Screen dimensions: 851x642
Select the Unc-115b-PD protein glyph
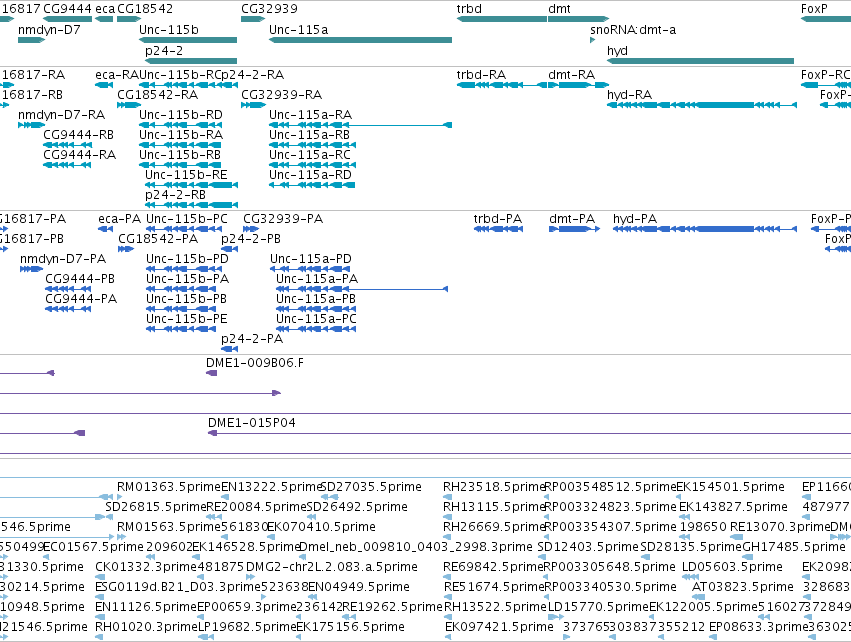pyautogui.click(x=184, y=269)
